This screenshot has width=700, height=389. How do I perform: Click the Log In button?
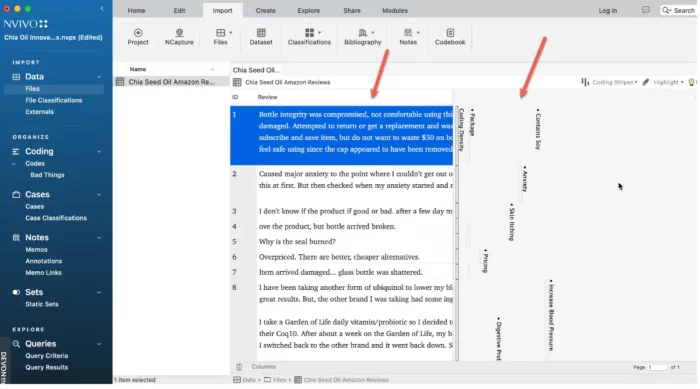pos(608,10)
